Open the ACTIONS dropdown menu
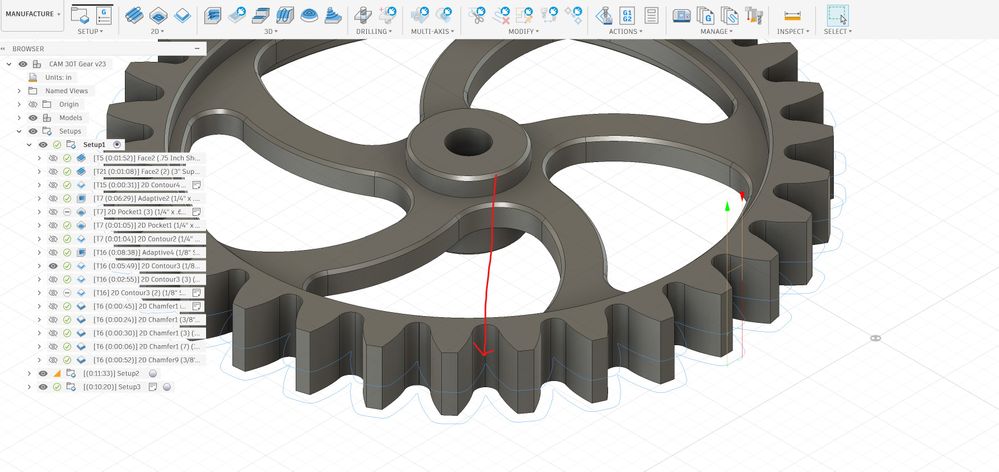Viewport: 999px width, 472px height. tap(625, 31)
